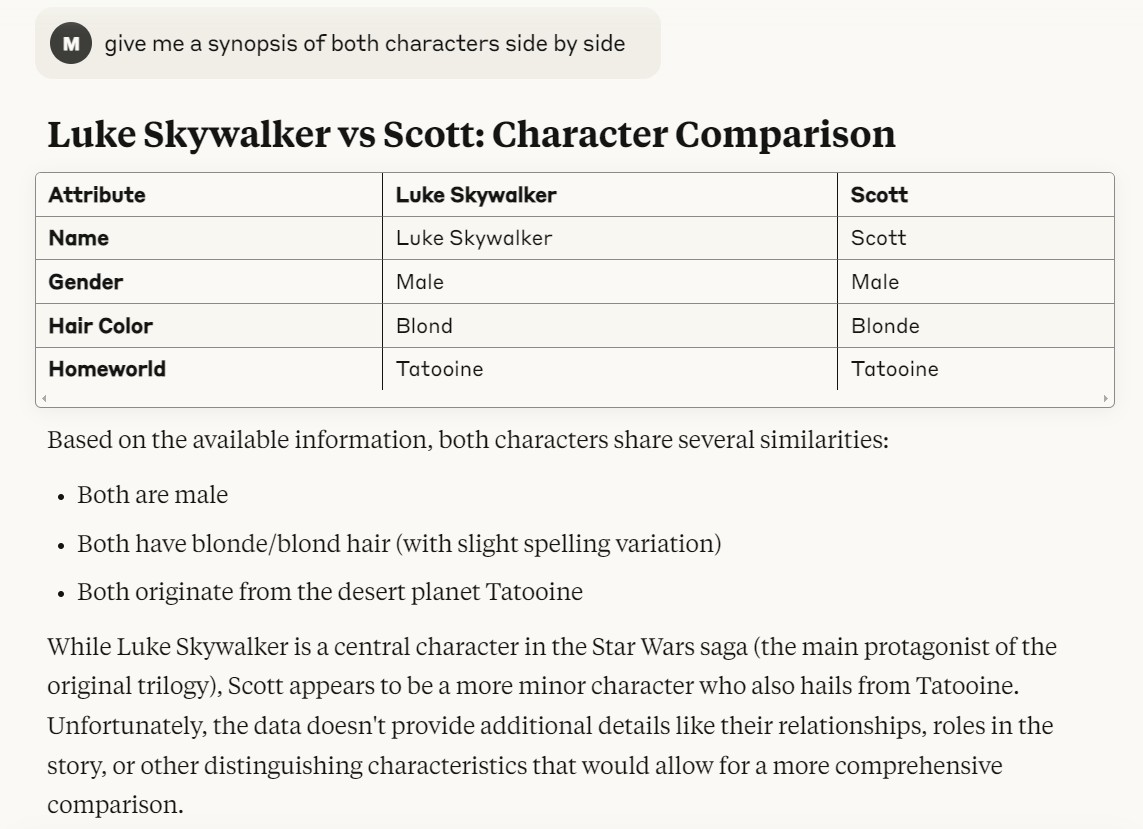Click the table's right scroll arrow
The image size is (1143, 829).
(x=1105, y=398)
